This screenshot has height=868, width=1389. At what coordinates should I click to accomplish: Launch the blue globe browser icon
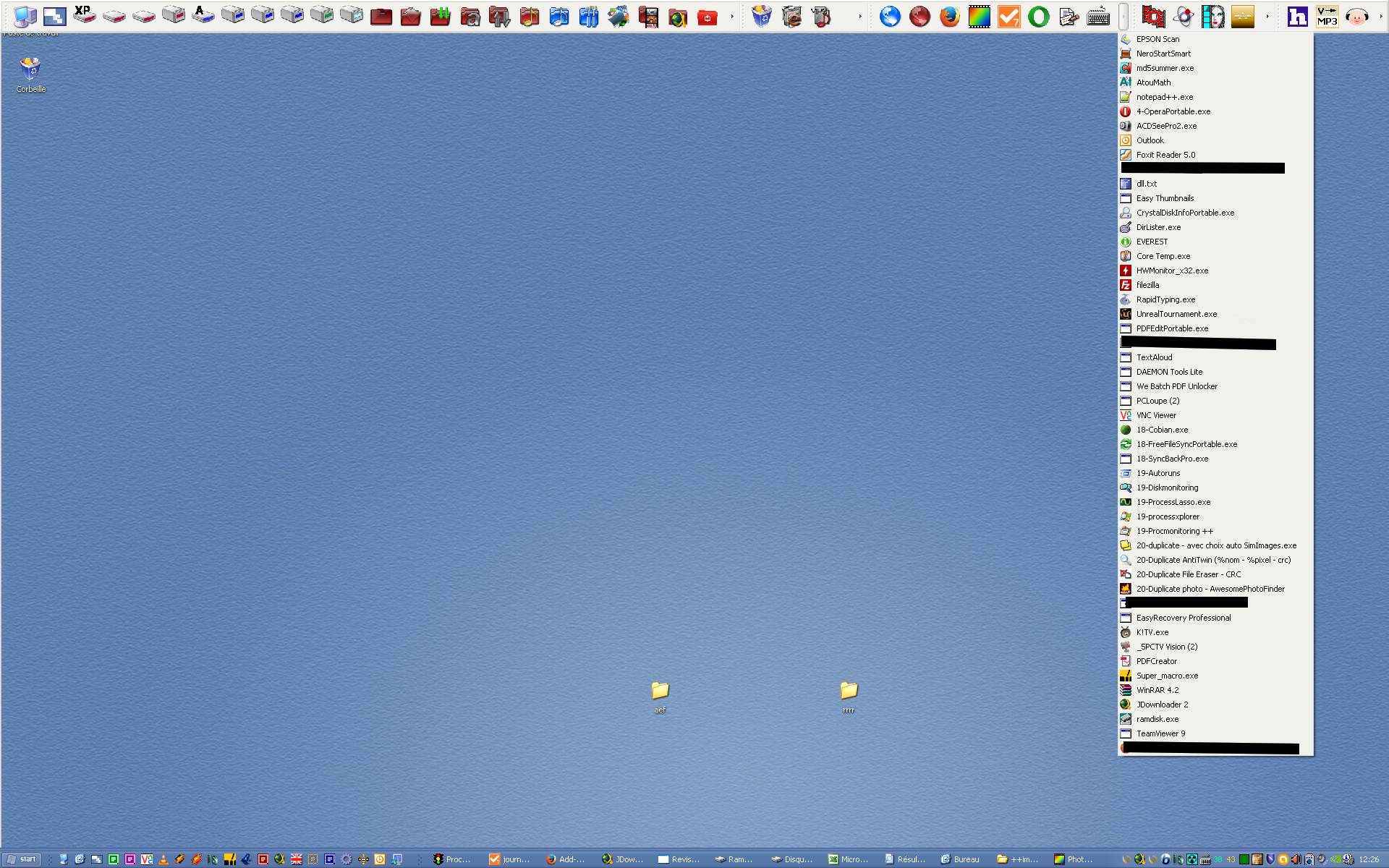pos(890,16)
